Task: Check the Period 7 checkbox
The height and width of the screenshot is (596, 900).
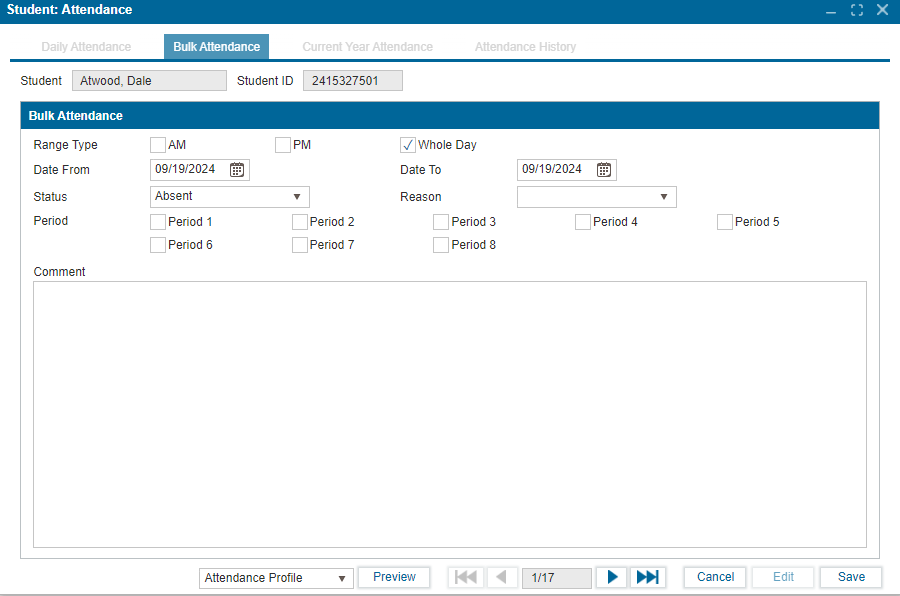Action: (300, 245)
